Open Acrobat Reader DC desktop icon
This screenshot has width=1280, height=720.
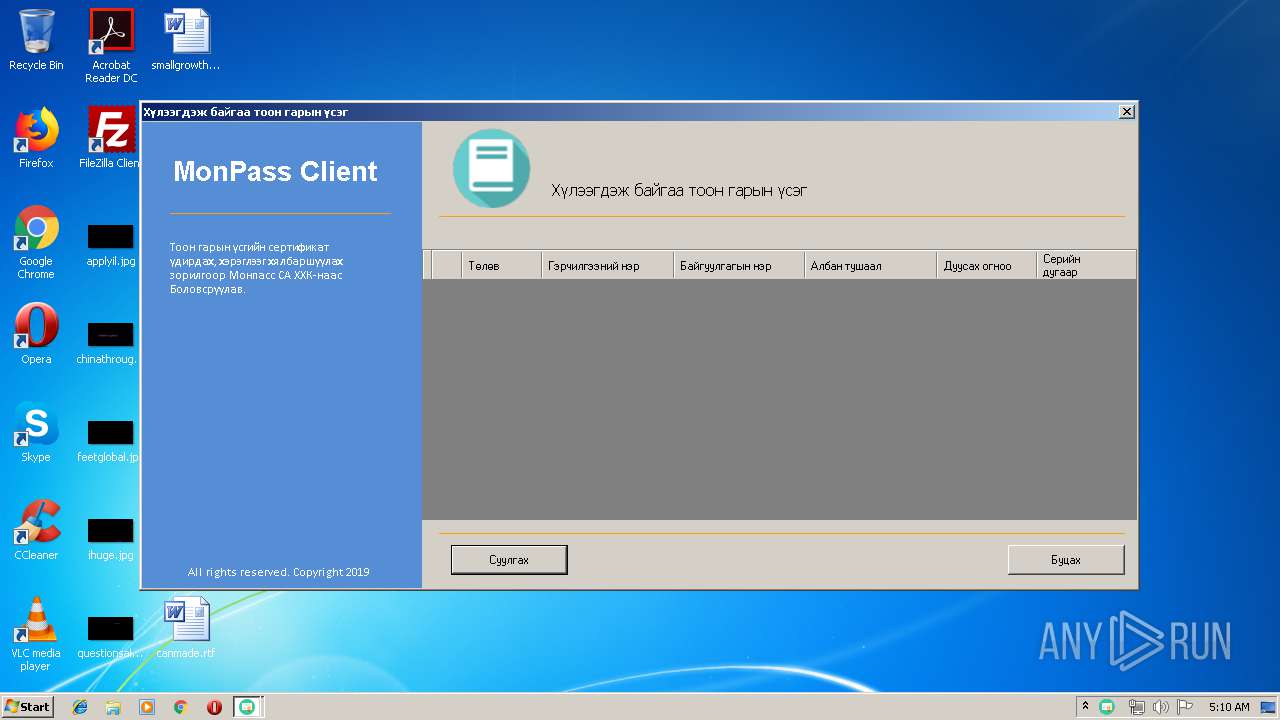(x=111, y=46)
